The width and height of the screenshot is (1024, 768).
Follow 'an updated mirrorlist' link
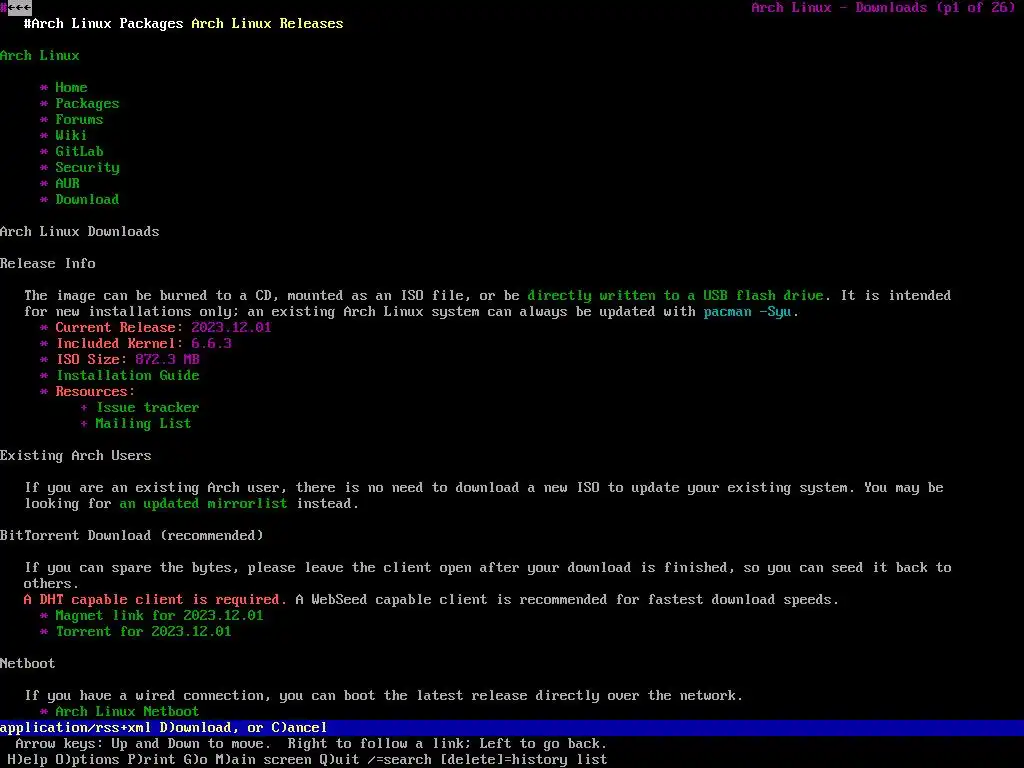coord(203,503)
